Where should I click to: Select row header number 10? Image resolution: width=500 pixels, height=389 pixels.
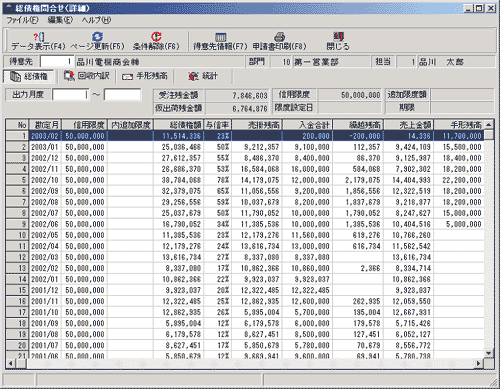coord(17,235)
